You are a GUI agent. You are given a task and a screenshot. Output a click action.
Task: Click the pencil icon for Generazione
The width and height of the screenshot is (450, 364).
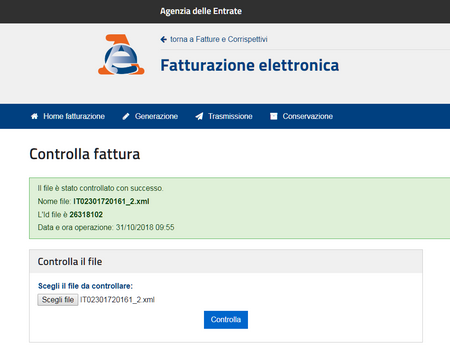(126, 116)
